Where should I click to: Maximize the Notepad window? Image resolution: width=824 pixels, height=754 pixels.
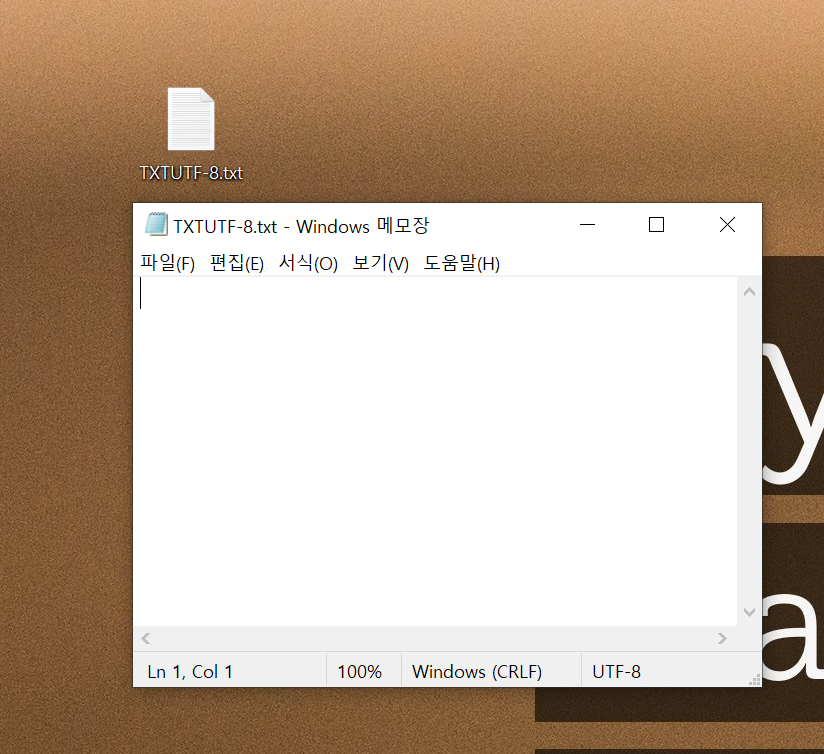point(656,225)
